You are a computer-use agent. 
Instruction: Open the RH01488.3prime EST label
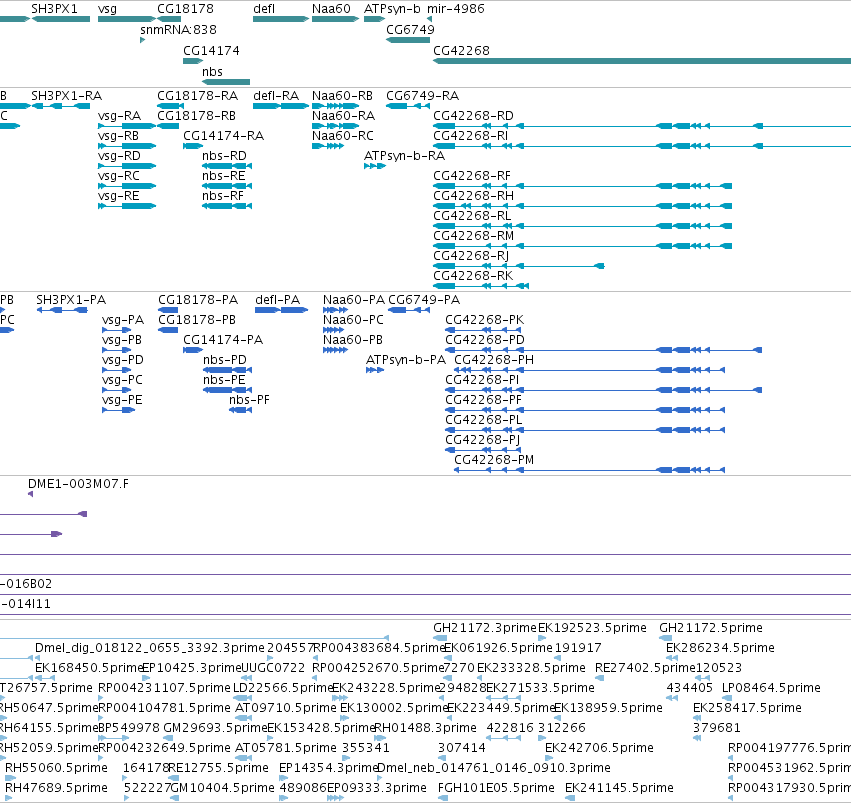(426, 728)
